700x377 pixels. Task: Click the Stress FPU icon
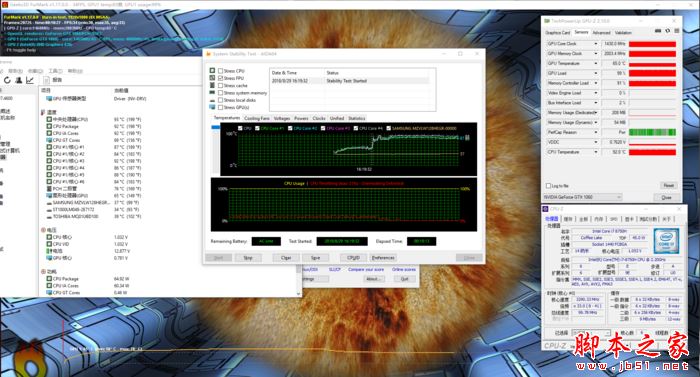[x=212, y=78]
